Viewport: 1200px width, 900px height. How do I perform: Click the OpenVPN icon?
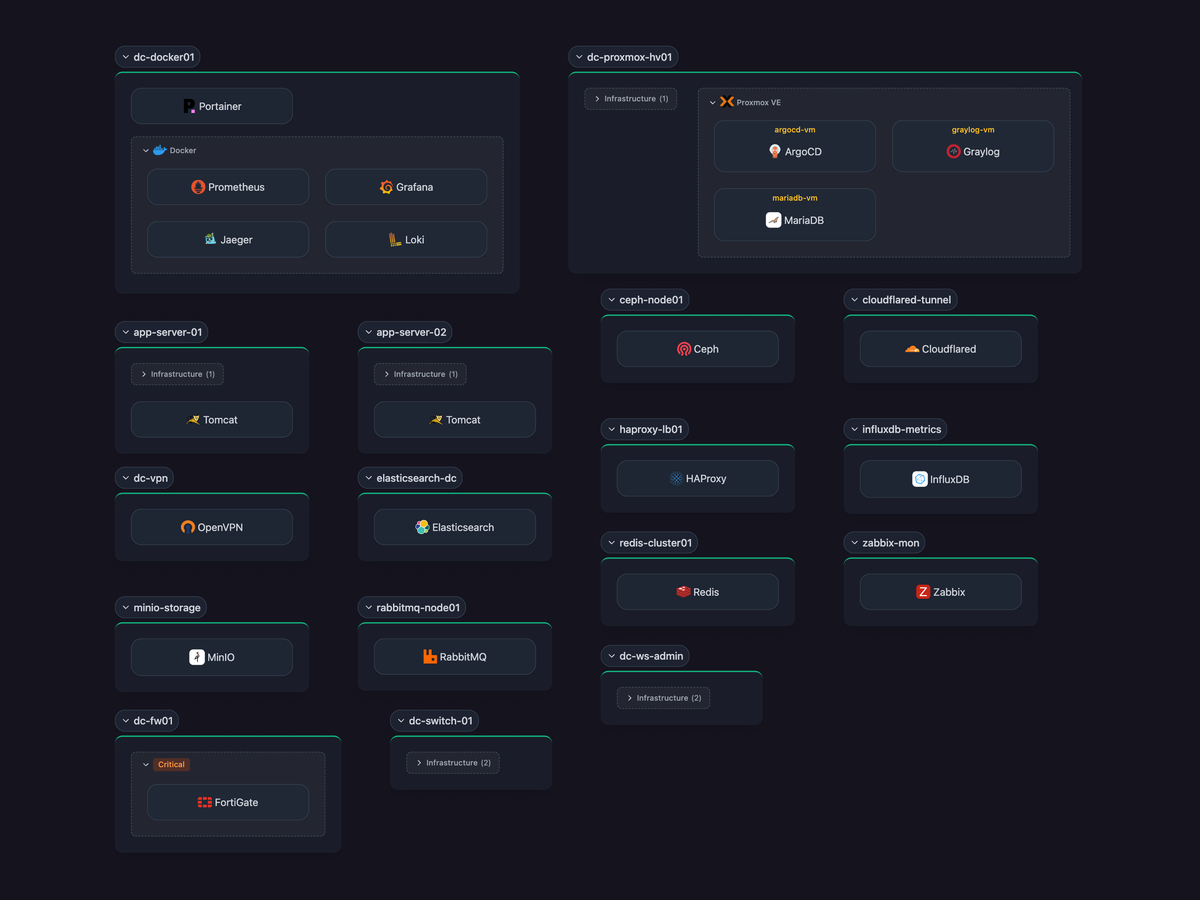[187, 527]
